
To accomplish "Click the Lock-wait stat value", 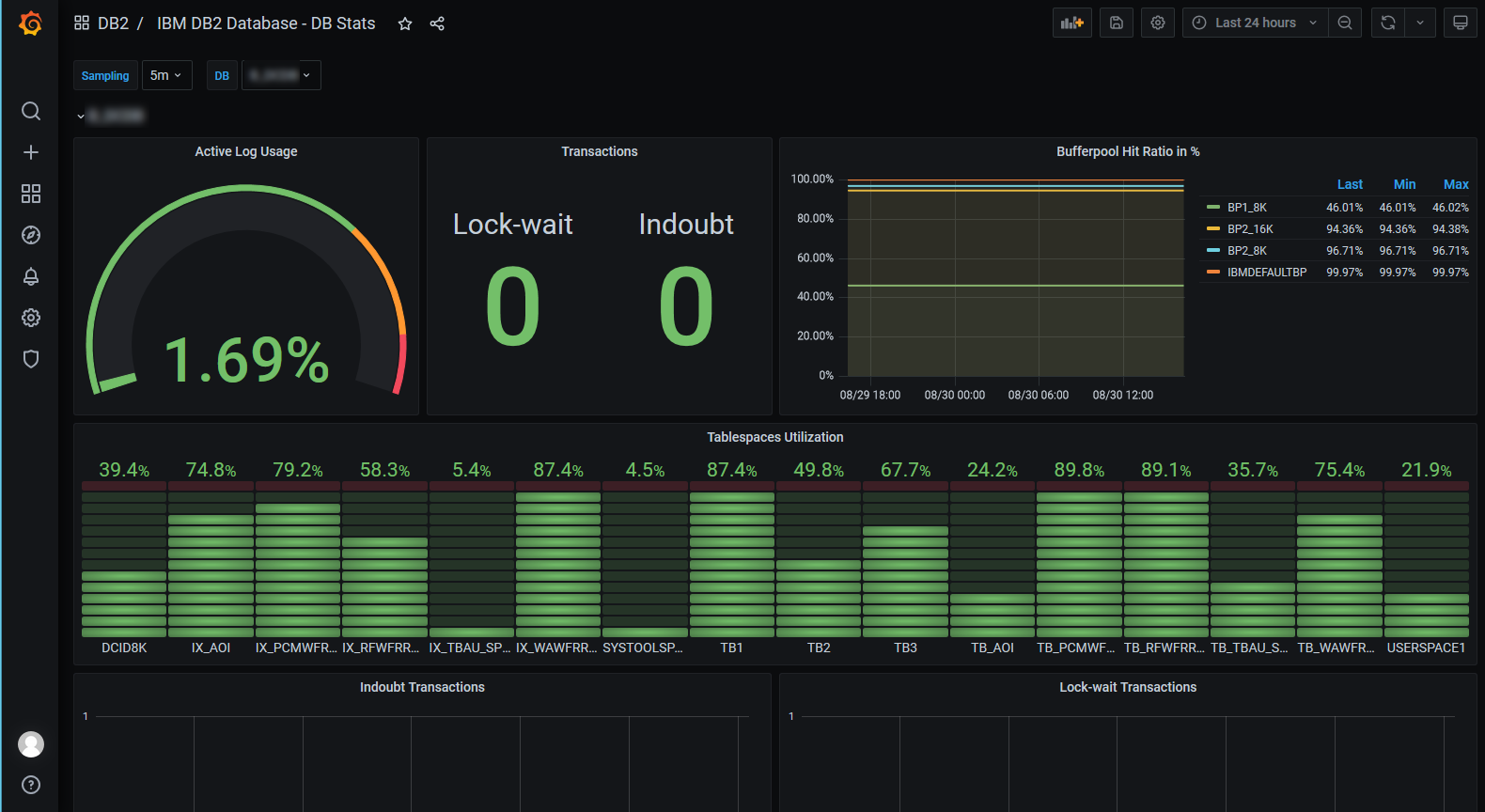I will pos(512,306).
